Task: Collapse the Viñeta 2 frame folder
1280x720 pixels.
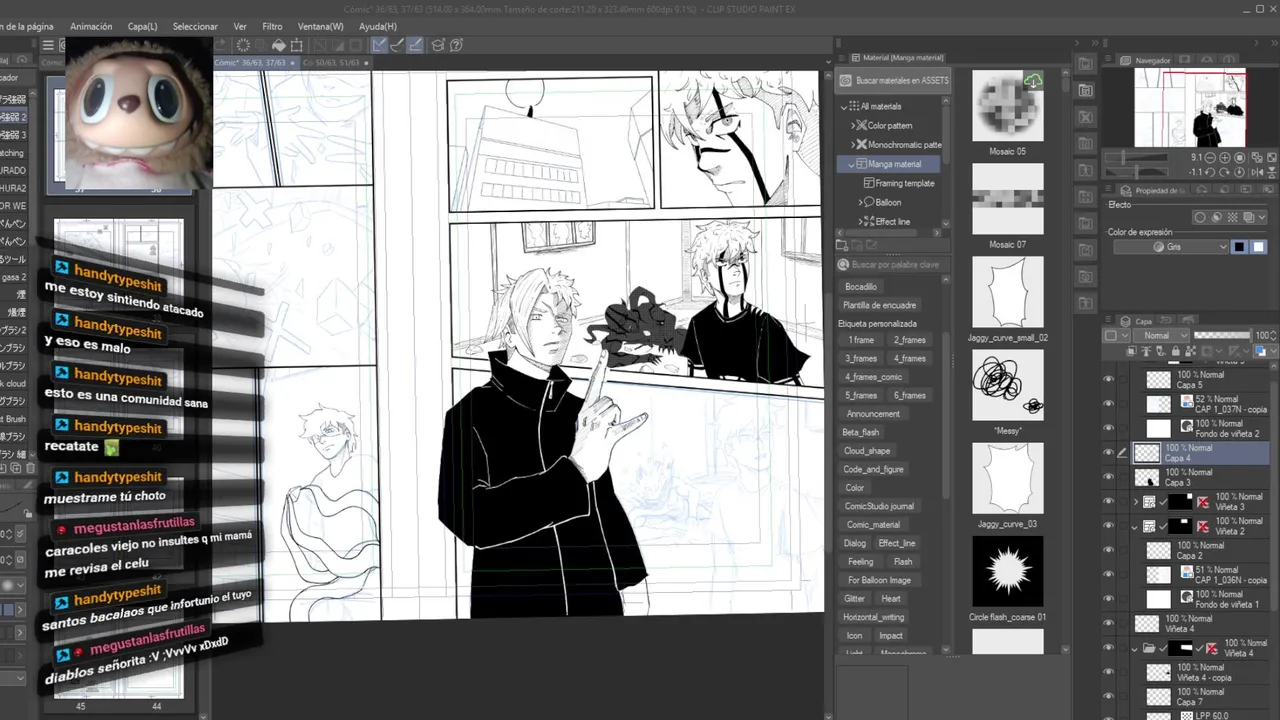Action: (1135, 526)
